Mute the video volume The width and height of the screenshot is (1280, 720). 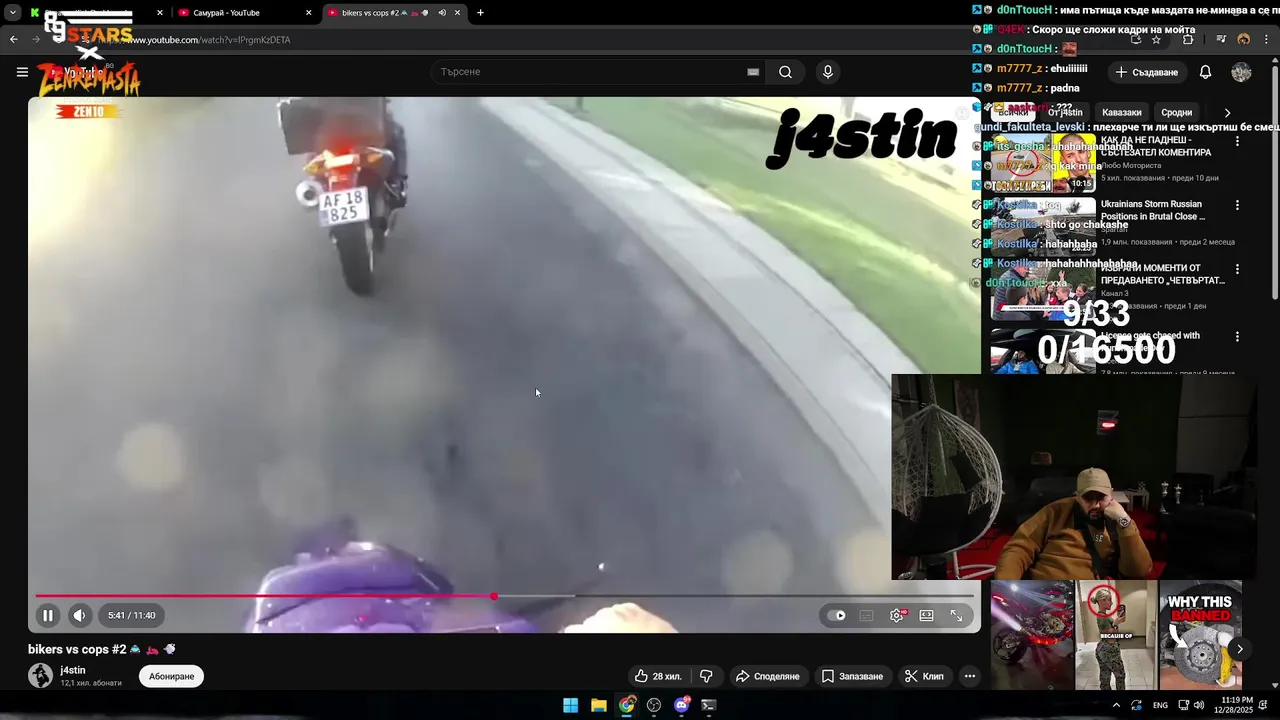pos(80,615)
